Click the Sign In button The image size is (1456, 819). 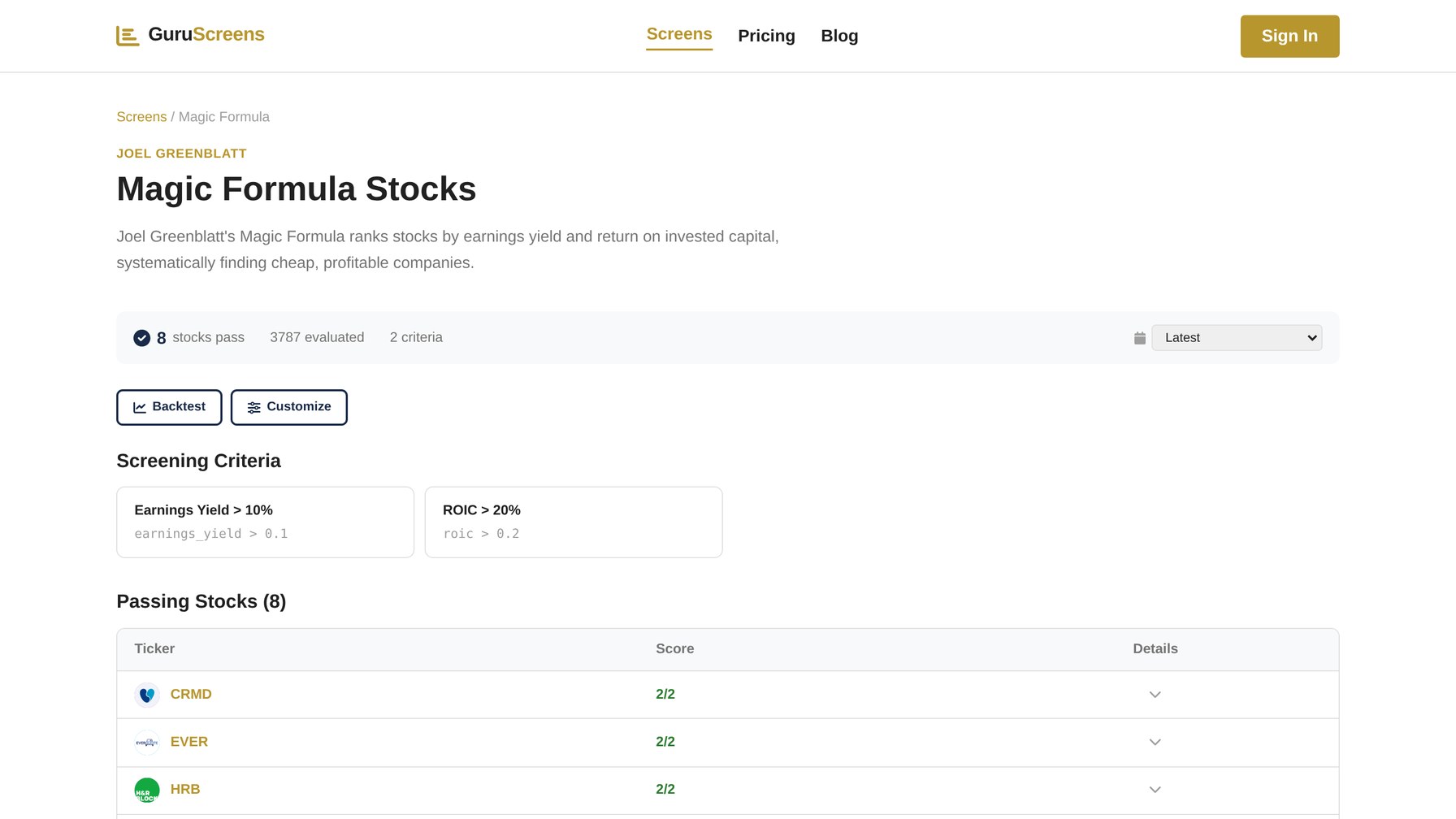(1289, 36)
